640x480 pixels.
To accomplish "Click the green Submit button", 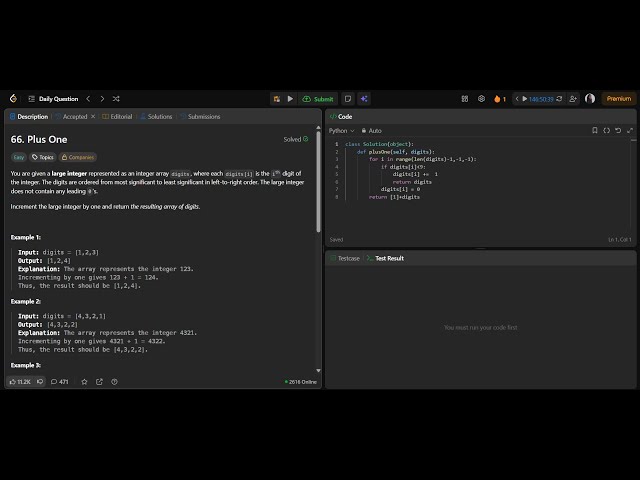I will click(x=319, y=99).
